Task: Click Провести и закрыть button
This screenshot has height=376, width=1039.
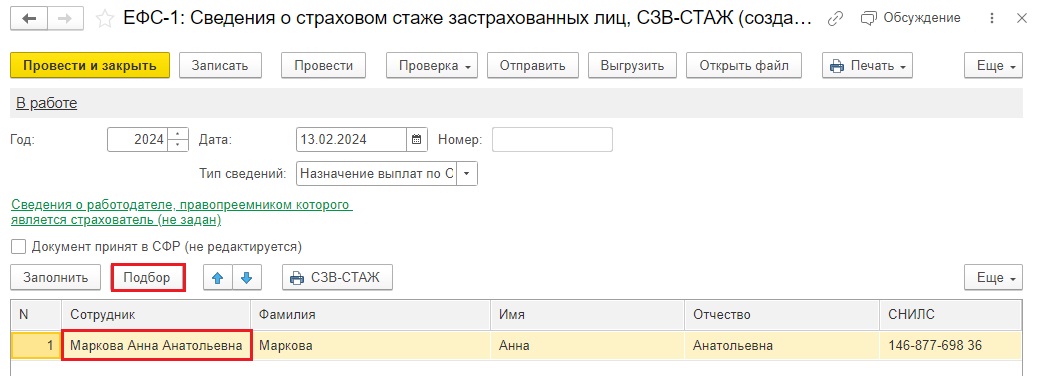Action: click(90, 66)
